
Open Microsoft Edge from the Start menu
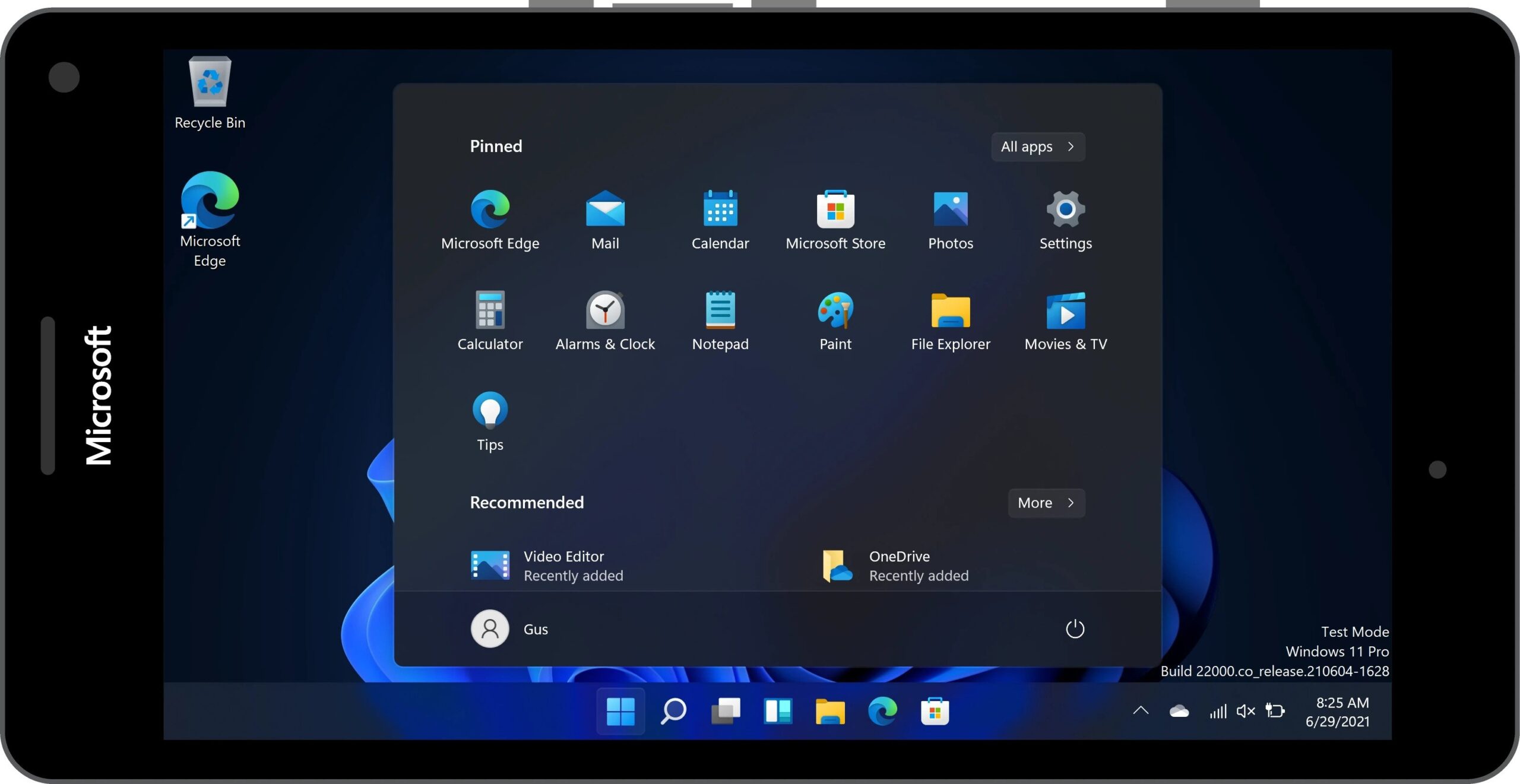pos(490,220)
